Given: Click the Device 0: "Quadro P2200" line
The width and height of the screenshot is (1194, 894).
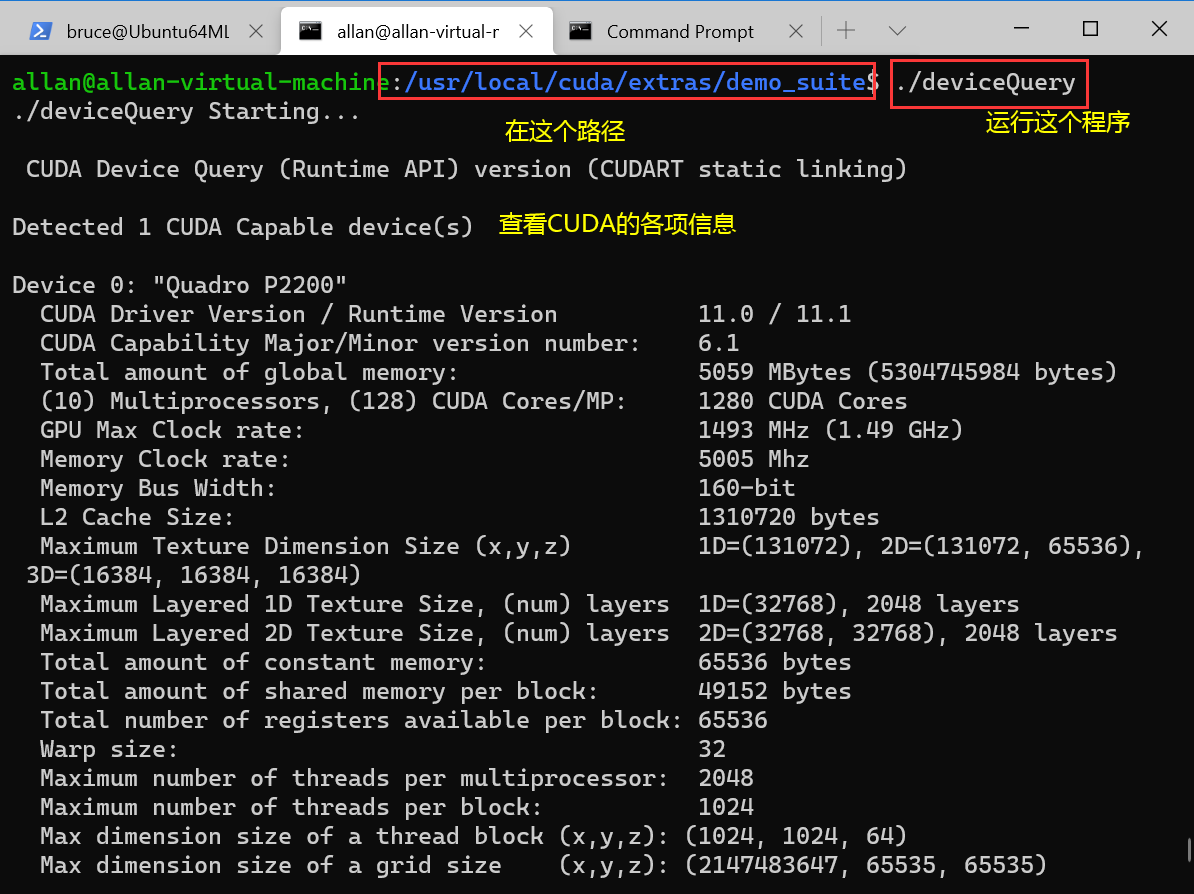Looking at the screenshot, I should pos(180,285).
